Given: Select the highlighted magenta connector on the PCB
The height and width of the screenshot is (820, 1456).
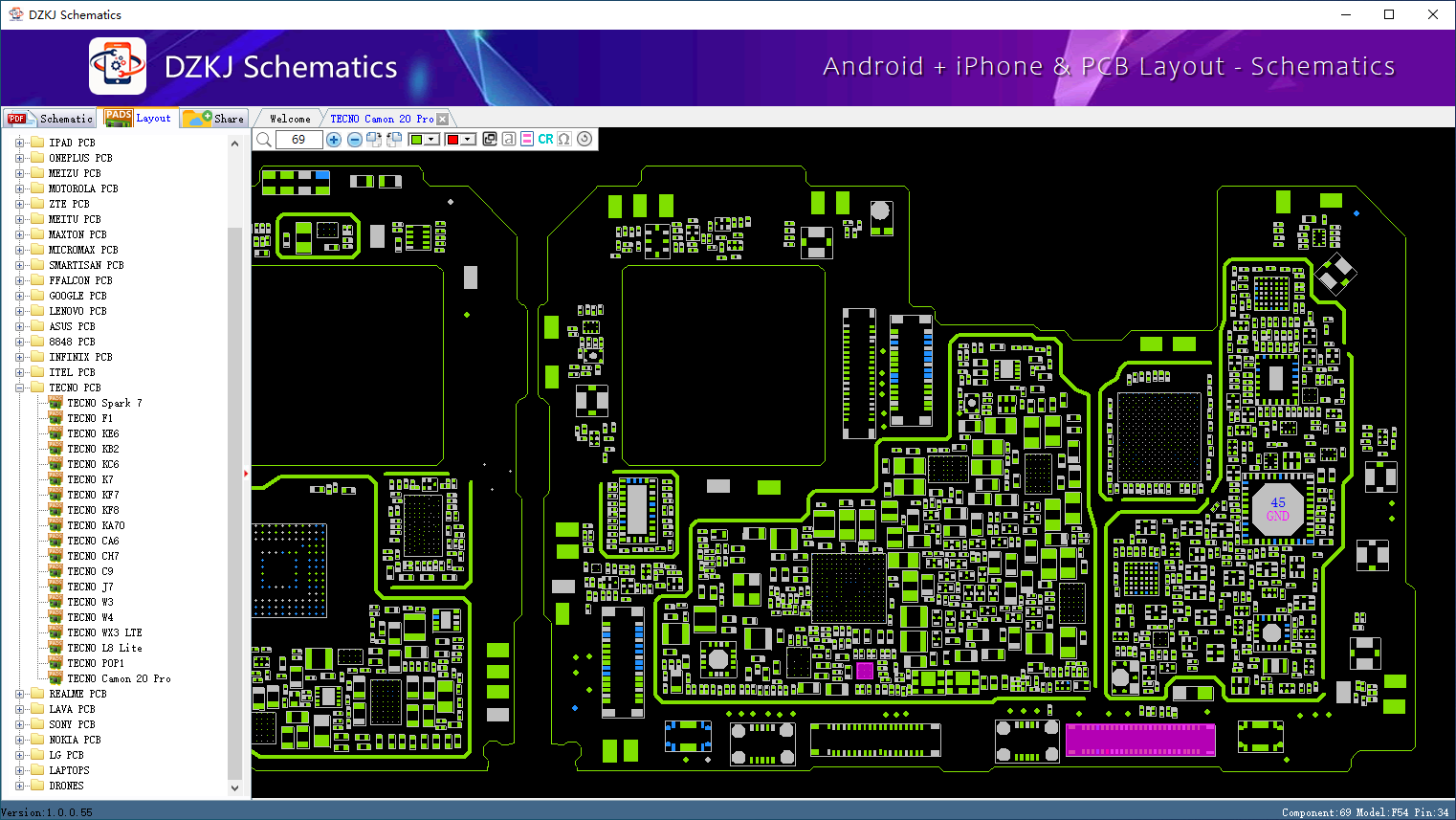Looking at the screenshot, I should click(x=1140, y=740).
